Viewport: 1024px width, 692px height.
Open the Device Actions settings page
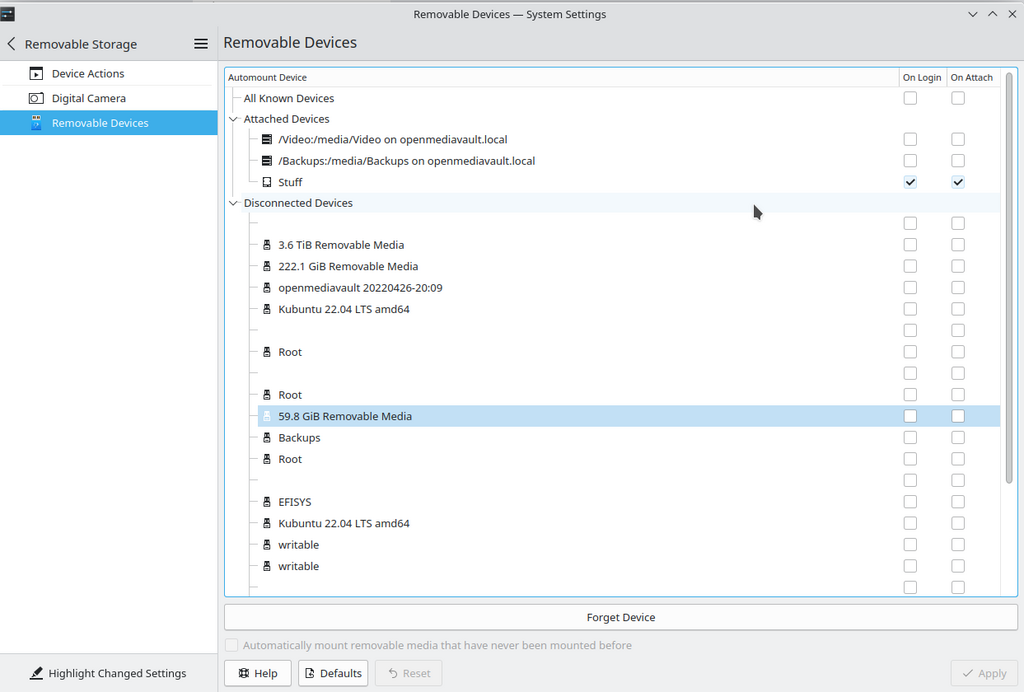pos(88,74)
